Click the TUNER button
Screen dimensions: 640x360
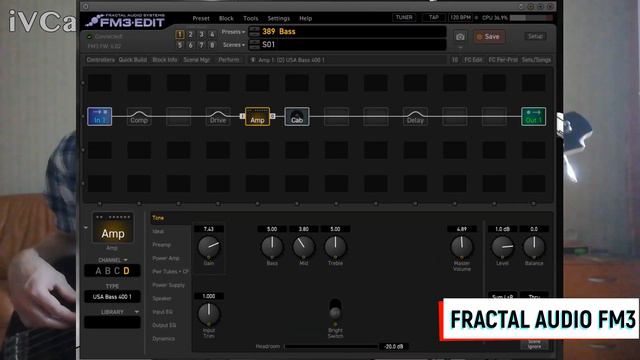pos(404,18)
